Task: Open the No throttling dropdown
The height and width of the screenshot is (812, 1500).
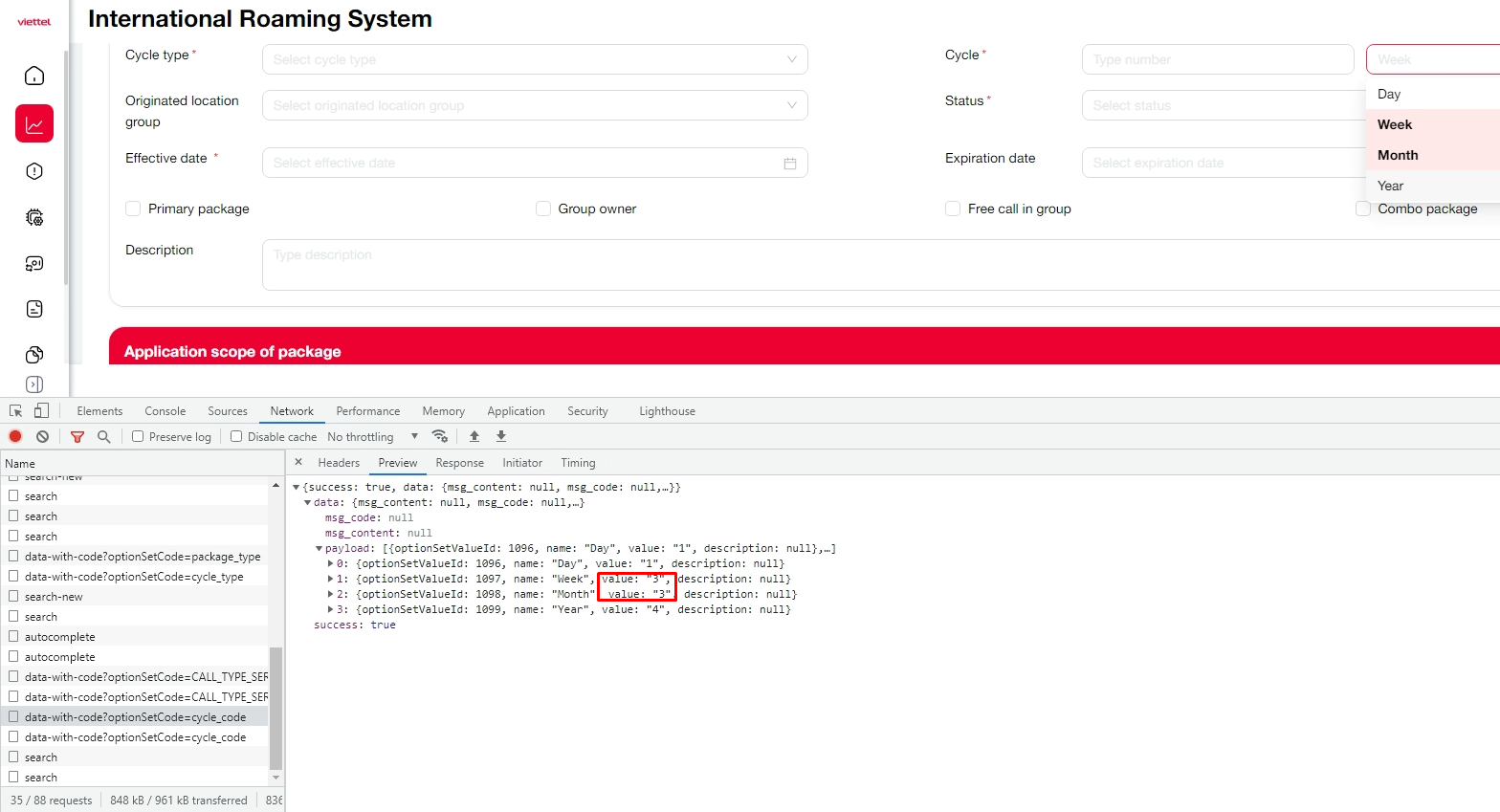Action: 373,437
